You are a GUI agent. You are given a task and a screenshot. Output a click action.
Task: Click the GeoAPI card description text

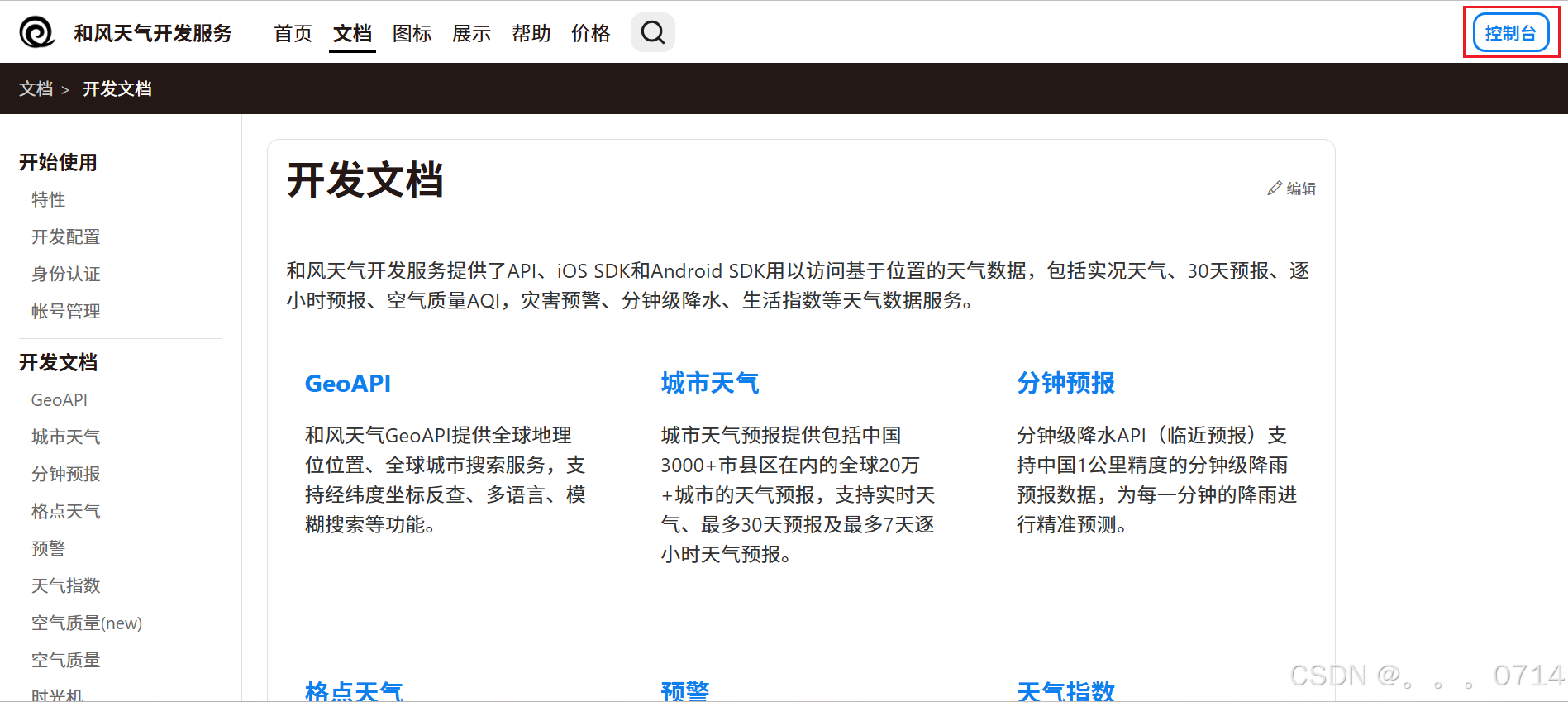[446, 480]
